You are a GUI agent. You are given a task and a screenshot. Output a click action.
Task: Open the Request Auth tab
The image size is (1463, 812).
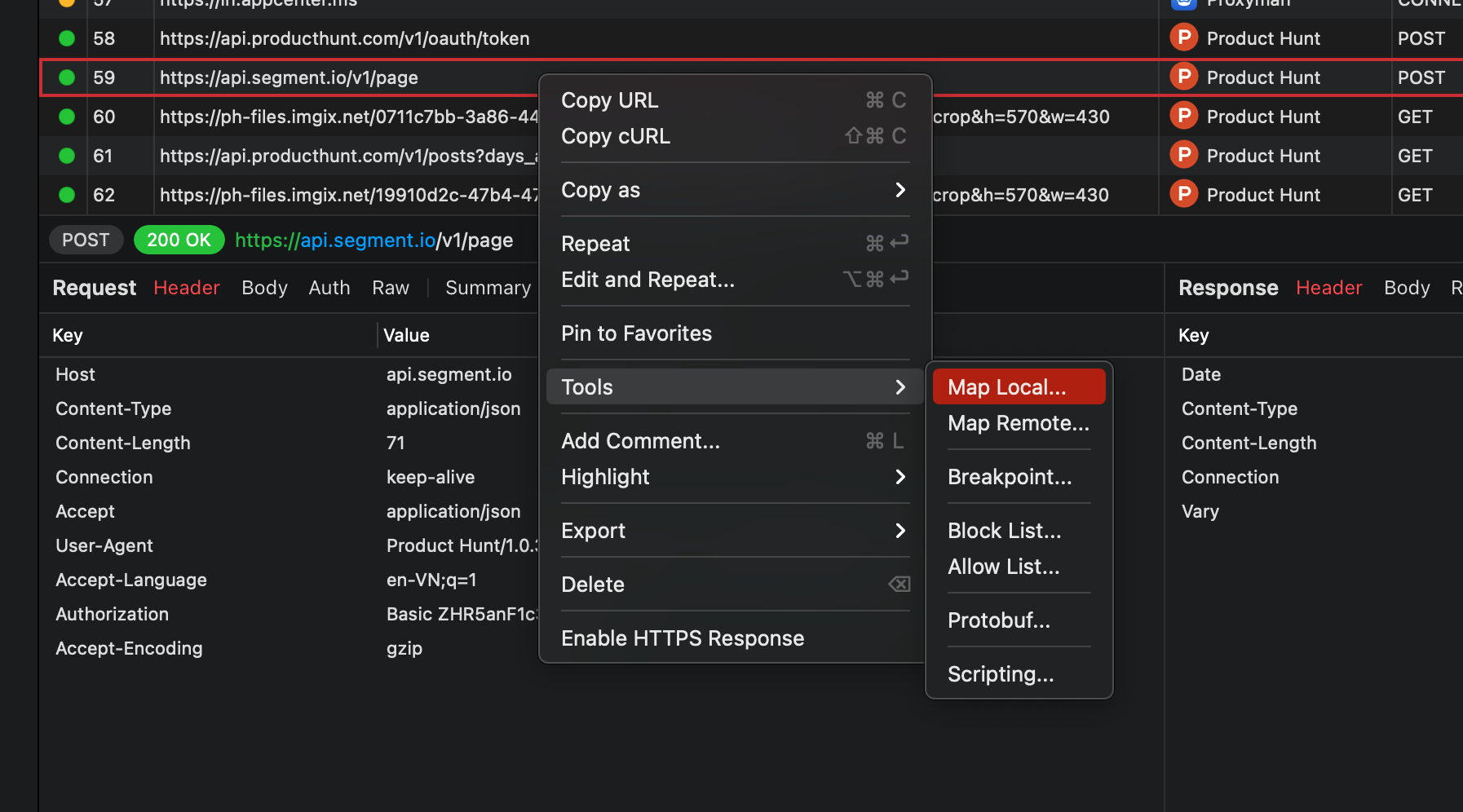tap(329, 288)
